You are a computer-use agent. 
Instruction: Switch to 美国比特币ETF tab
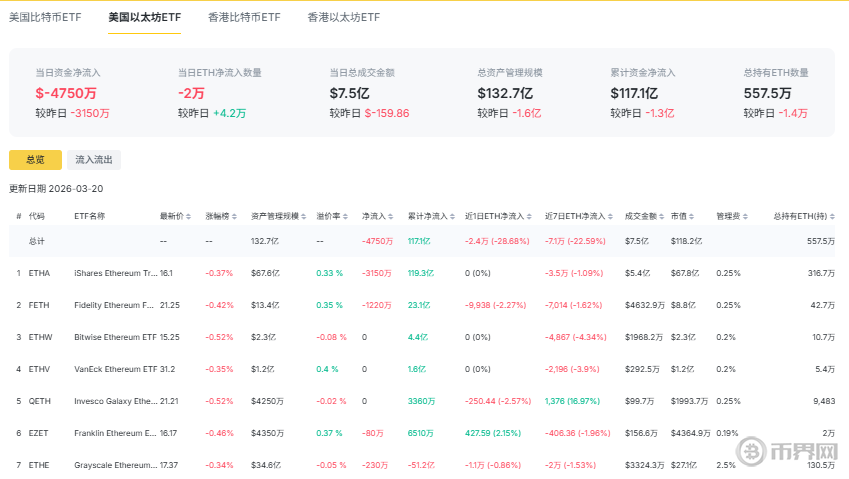tap(45, 17)
